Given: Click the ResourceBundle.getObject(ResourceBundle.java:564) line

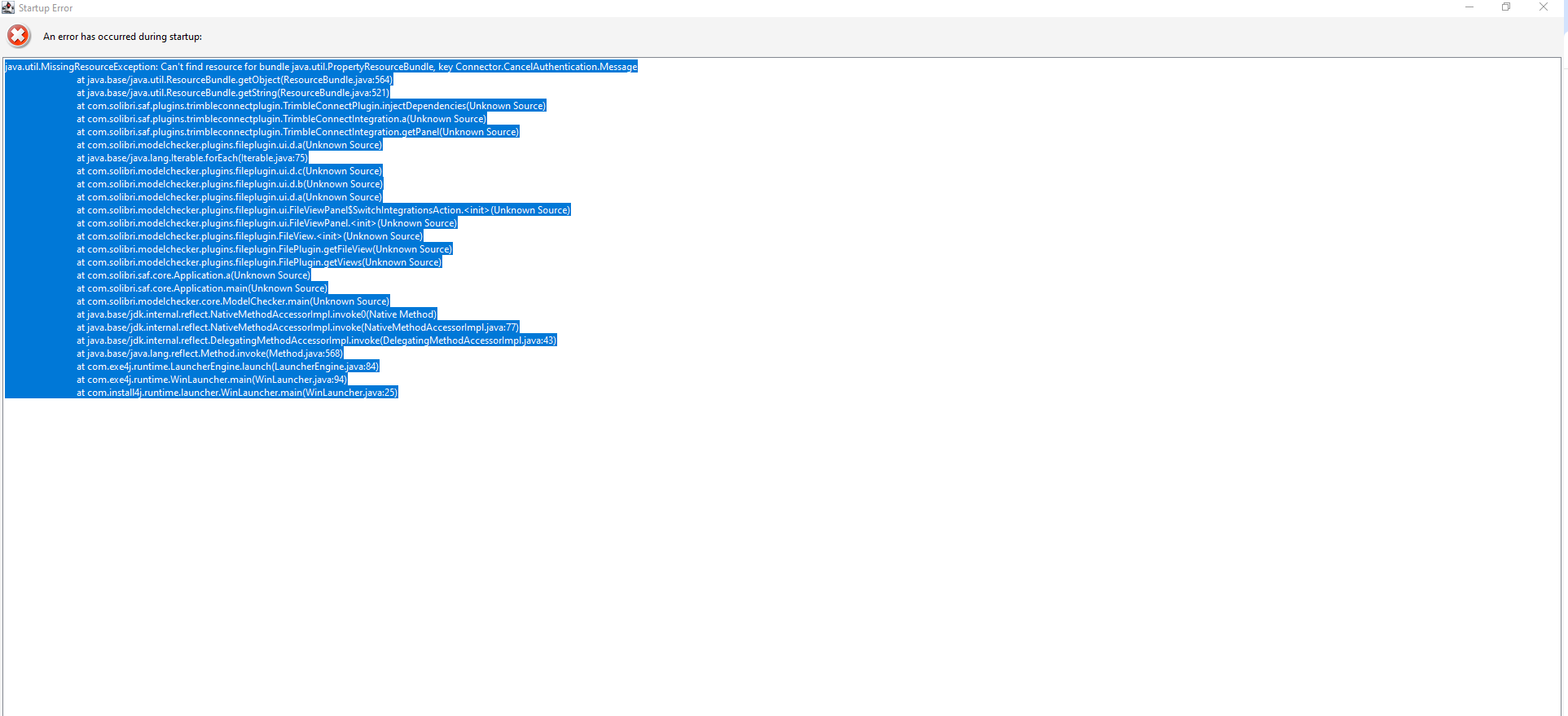Looking at the screenshot, I should tap(235, 80).
